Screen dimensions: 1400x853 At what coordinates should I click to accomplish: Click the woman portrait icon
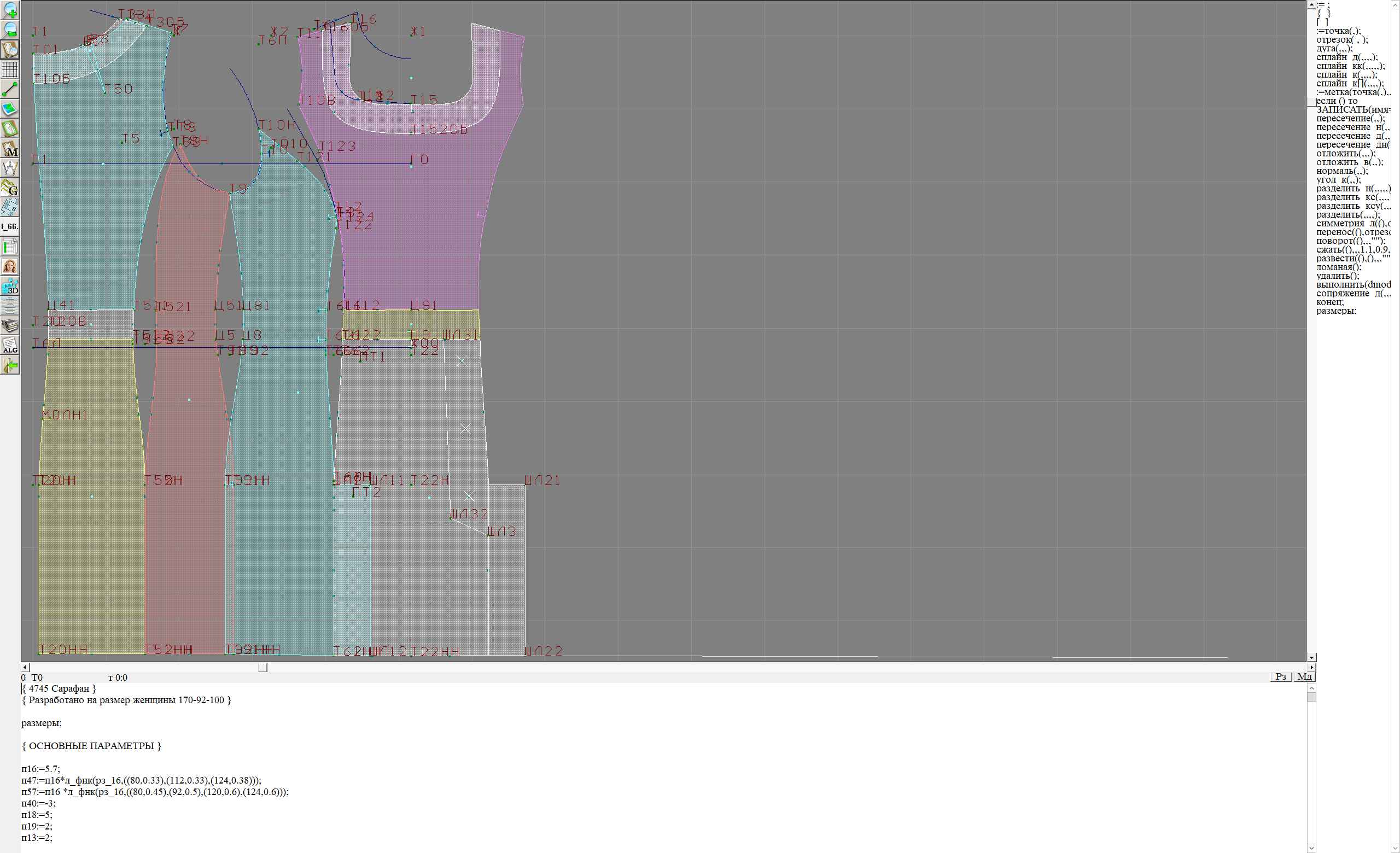[10, 266]
